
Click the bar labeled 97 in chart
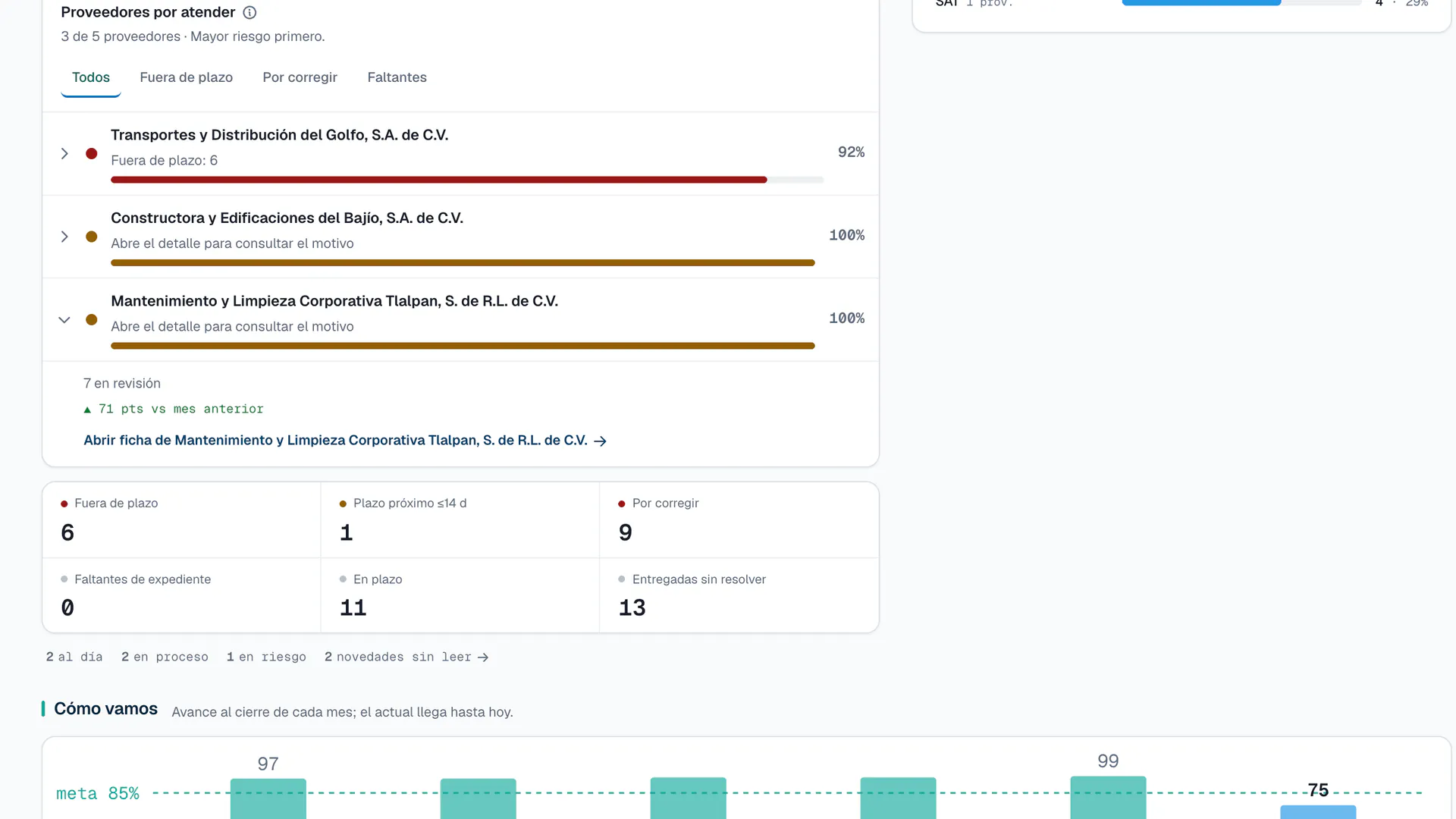268,799
